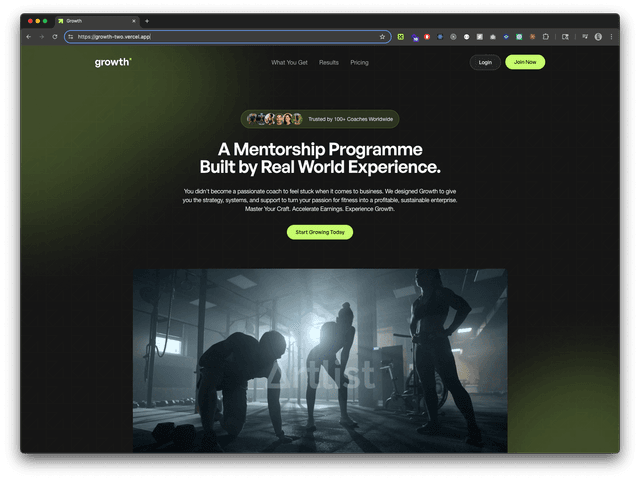Click the growth logo in the header

[112, 62]
